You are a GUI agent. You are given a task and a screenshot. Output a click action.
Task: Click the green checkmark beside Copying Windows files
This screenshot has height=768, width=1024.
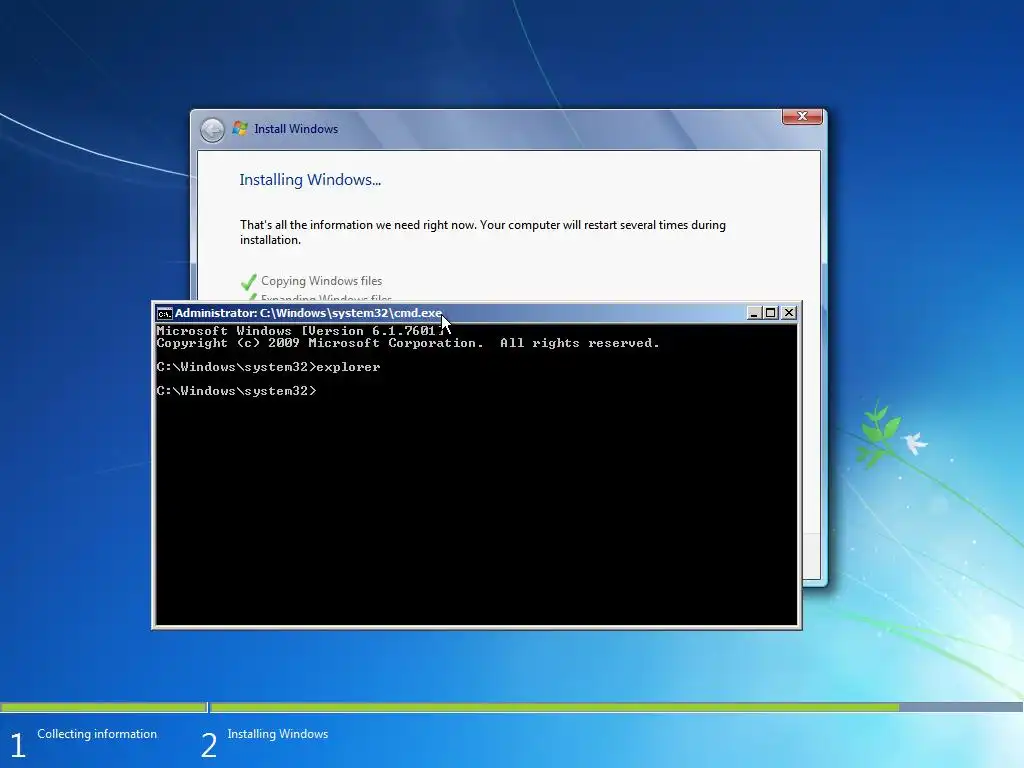(x=248, y=282)
